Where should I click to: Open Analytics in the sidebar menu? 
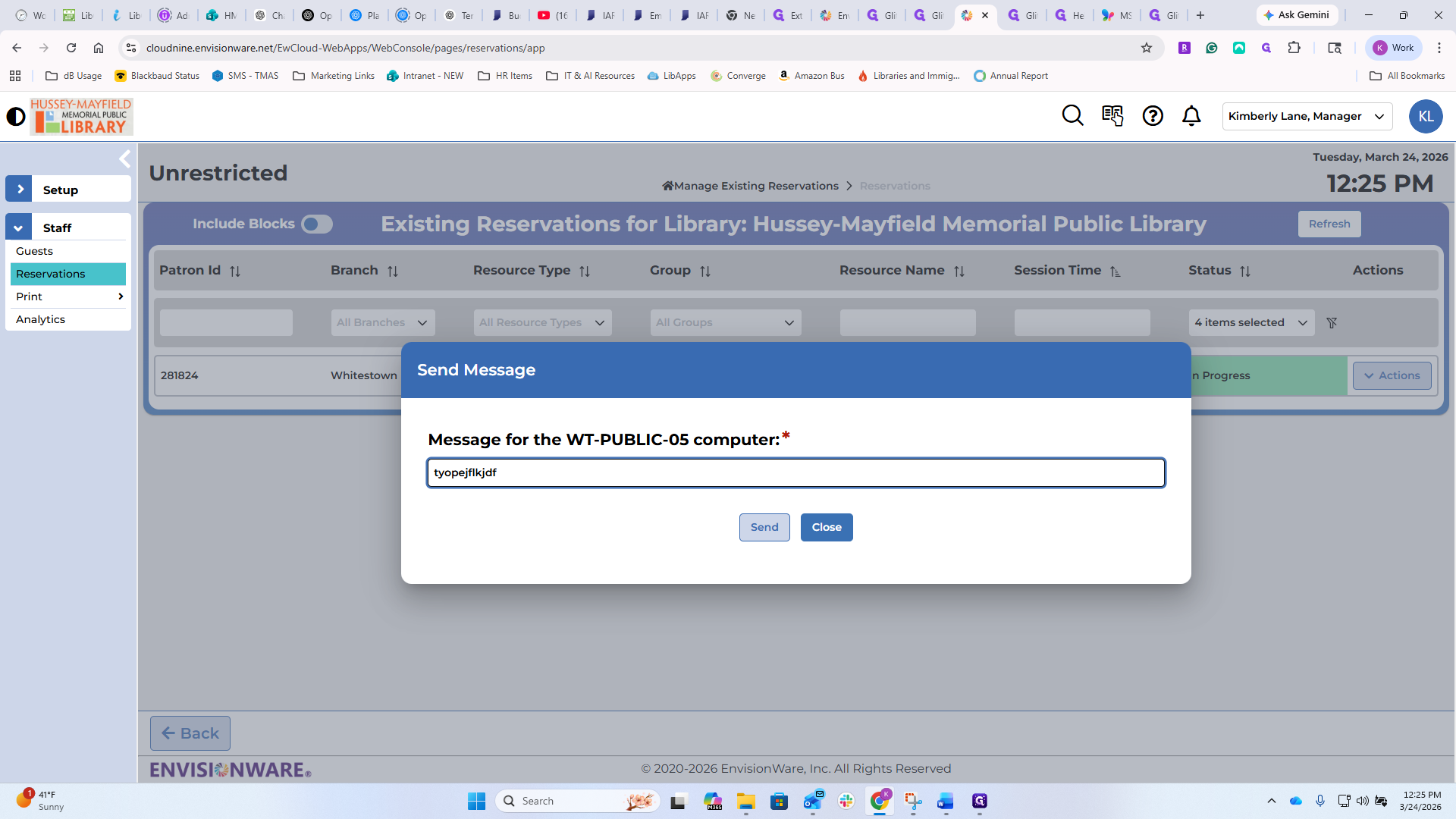tap(41, 319)
